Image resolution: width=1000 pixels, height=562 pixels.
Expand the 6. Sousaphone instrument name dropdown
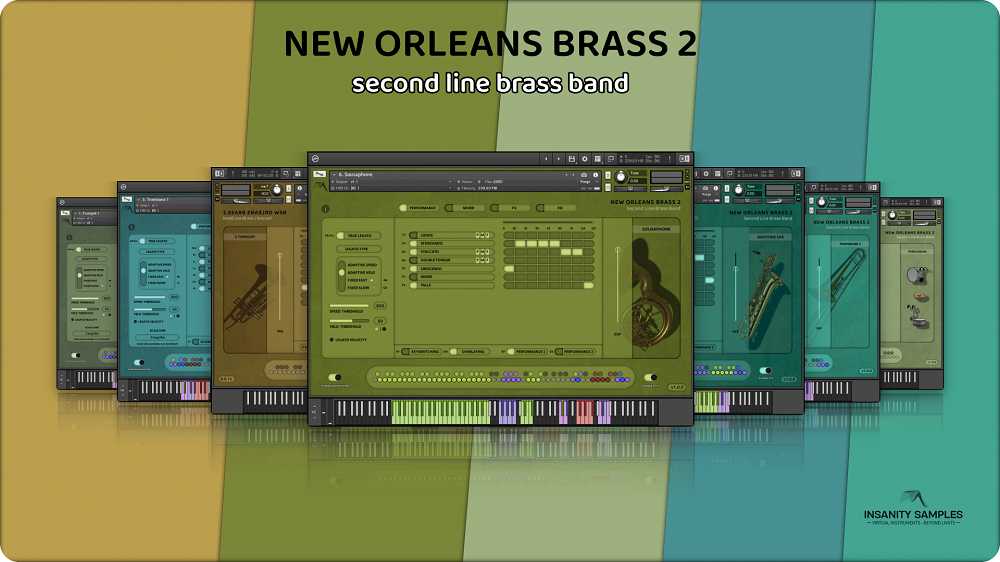coord(334,175)
